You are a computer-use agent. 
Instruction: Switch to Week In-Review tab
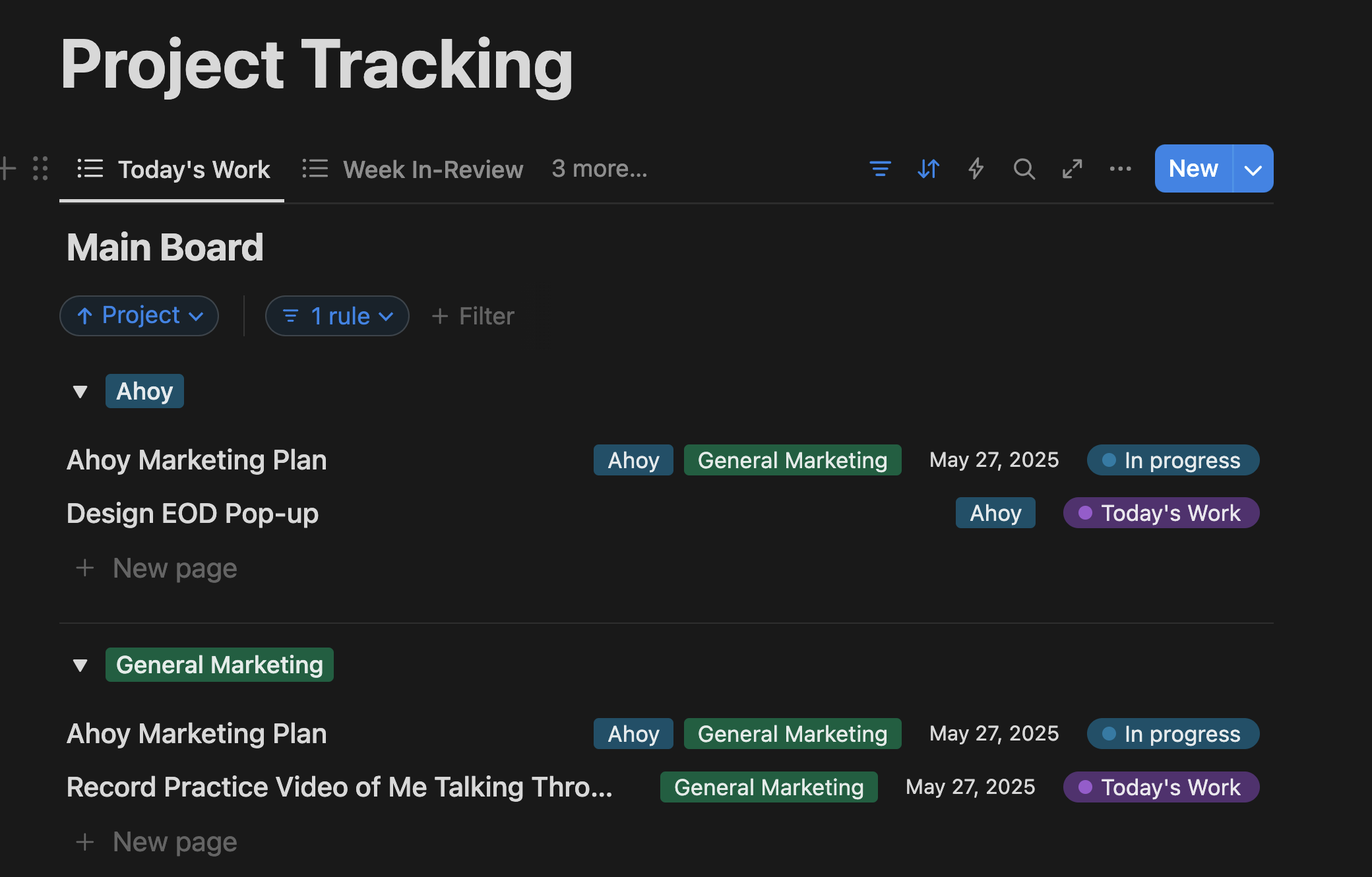click(x=413, y=169)
